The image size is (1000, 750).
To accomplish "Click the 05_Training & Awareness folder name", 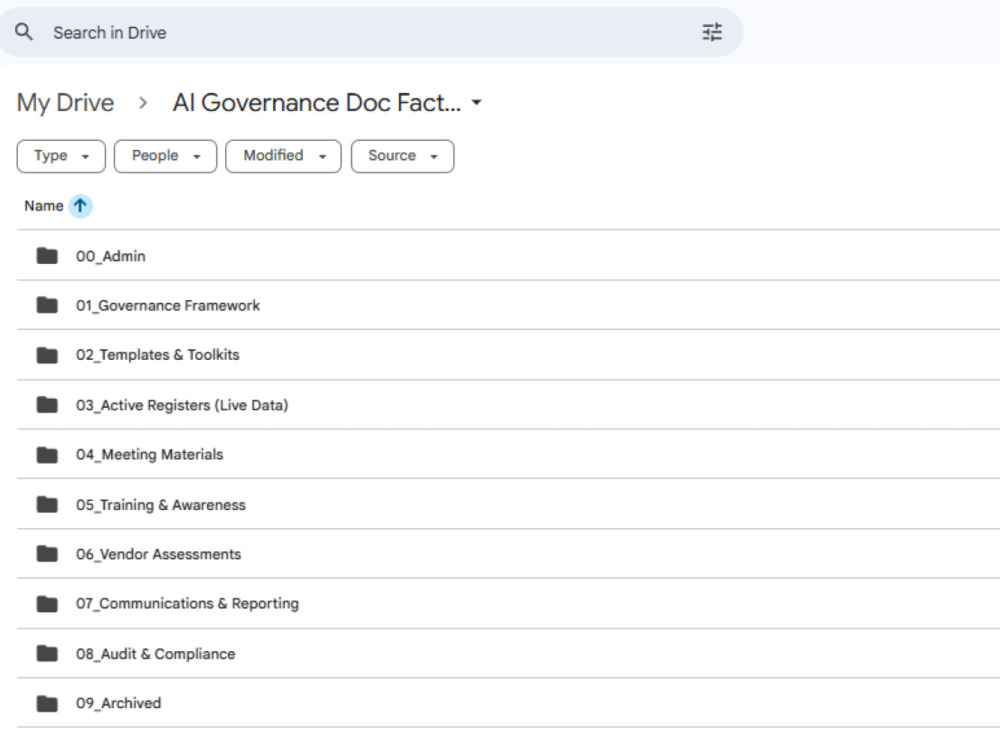I will click(161, 505).
